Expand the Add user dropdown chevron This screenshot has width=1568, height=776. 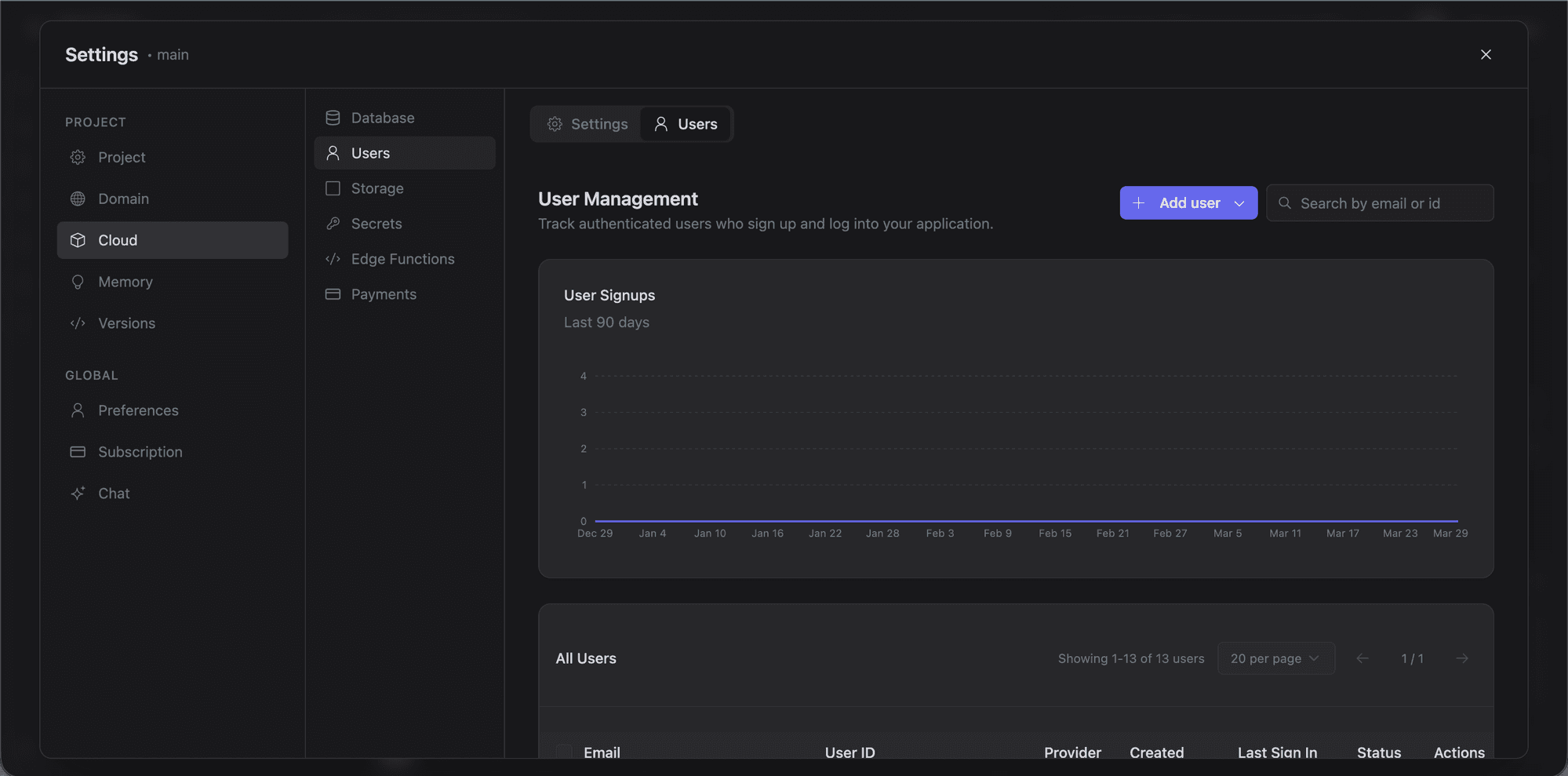1239,203
